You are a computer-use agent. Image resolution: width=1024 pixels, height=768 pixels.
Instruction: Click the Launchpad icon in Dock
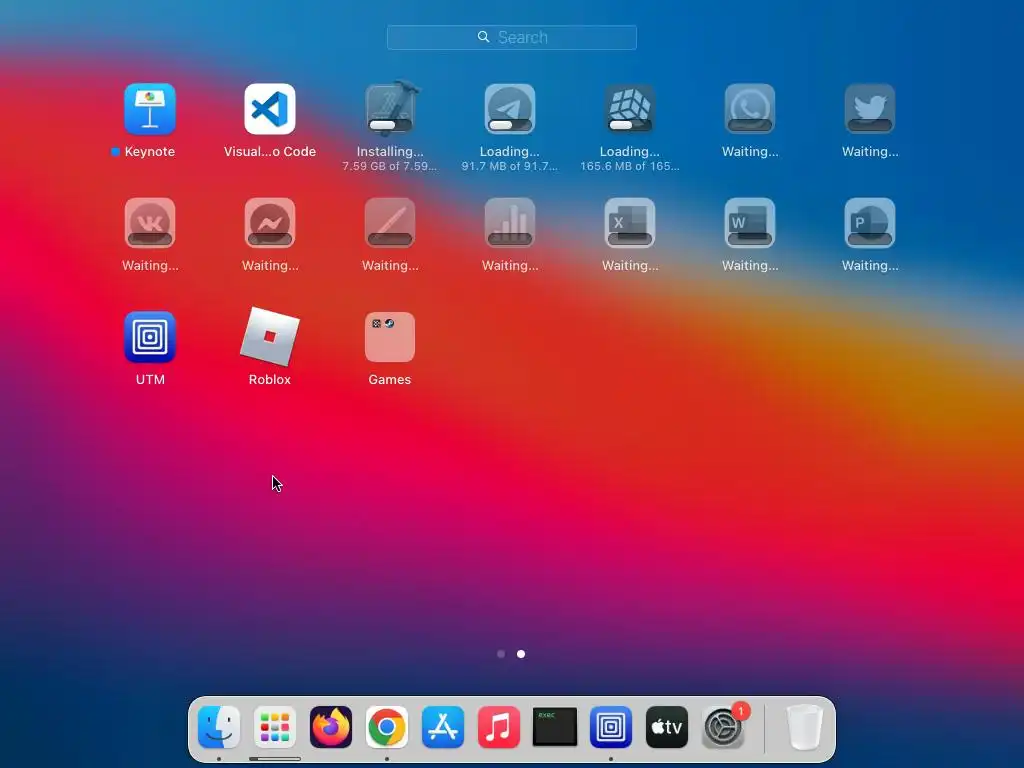275,727
